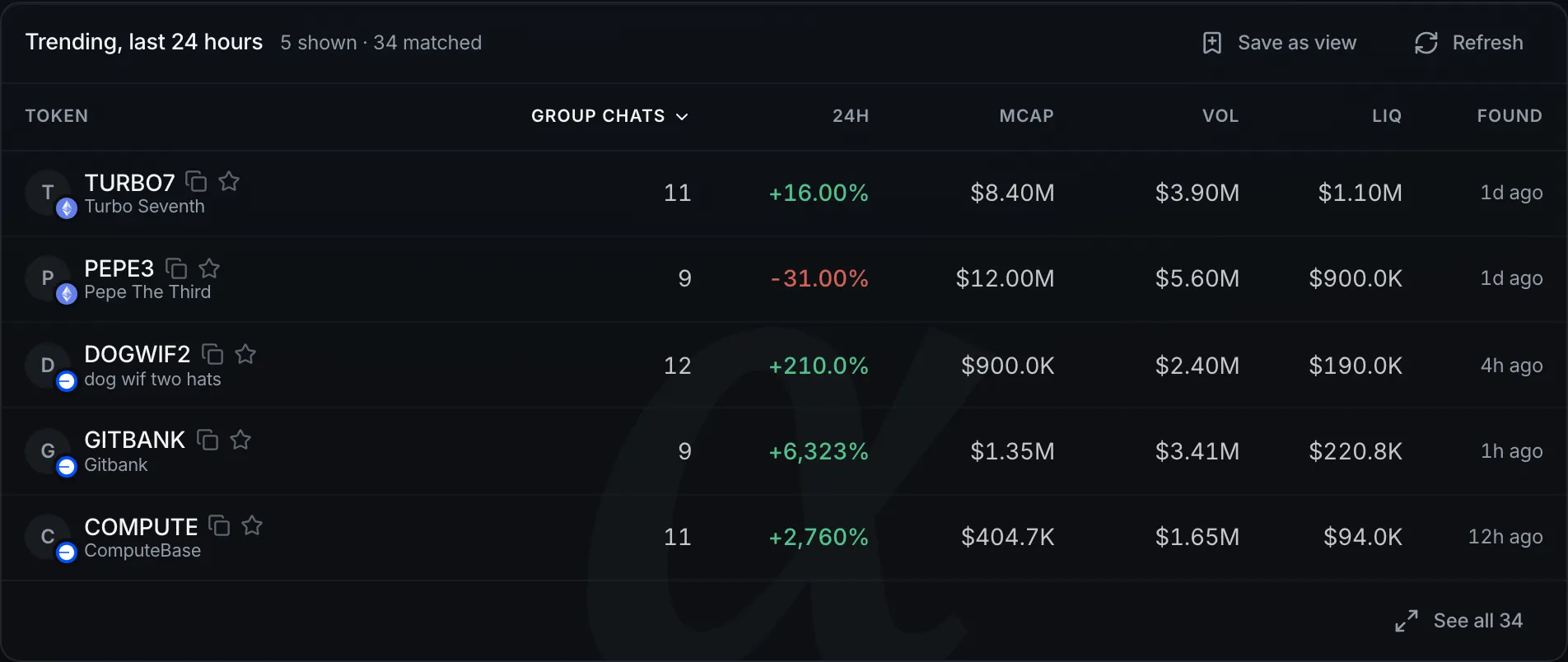This screenshot has height=662, width=1568.
Task: Click the PEPE3 token avatar
Action: pyautogui.click(x=48, y=279)
